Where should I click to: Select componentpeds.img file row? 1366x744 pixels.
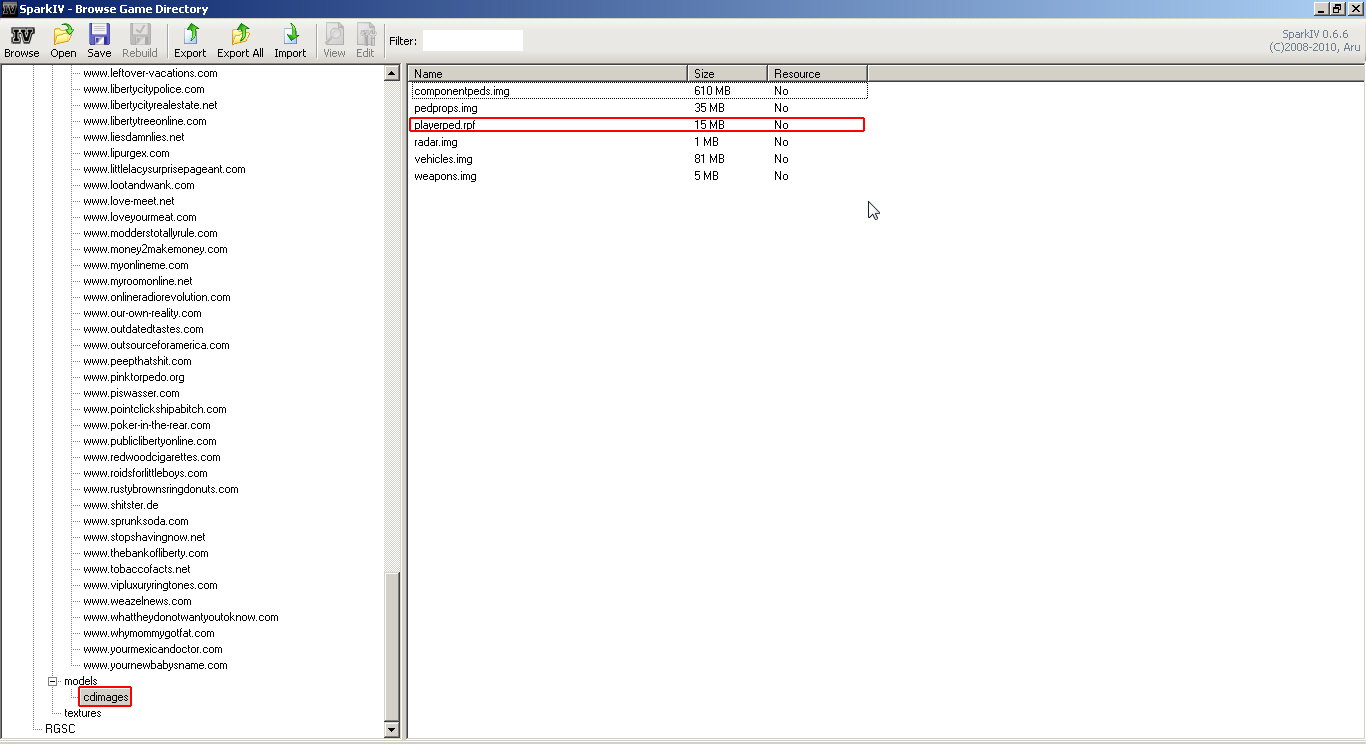pyautogui.click(x=637, y=91)
